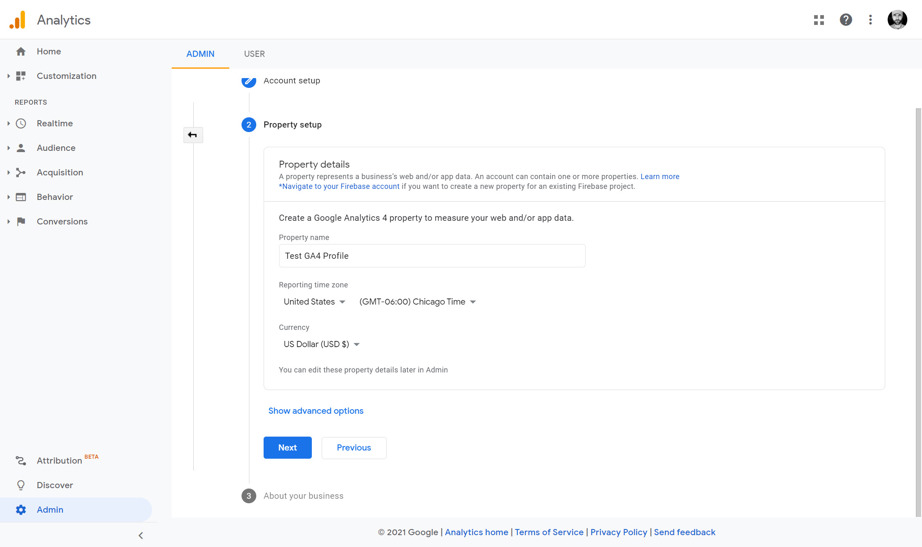Switch to the USER tab

[254, 54]
